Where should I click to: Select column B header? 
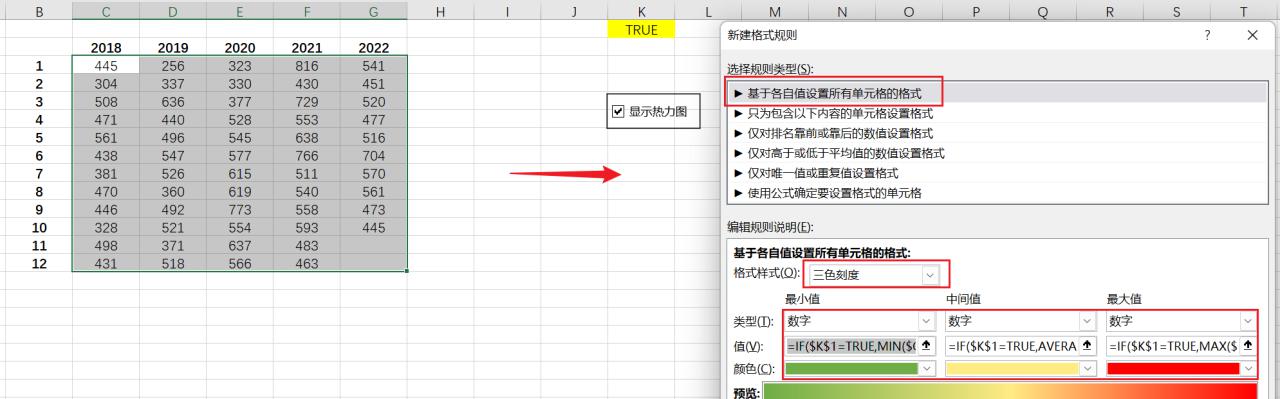(x=39, y=11)
